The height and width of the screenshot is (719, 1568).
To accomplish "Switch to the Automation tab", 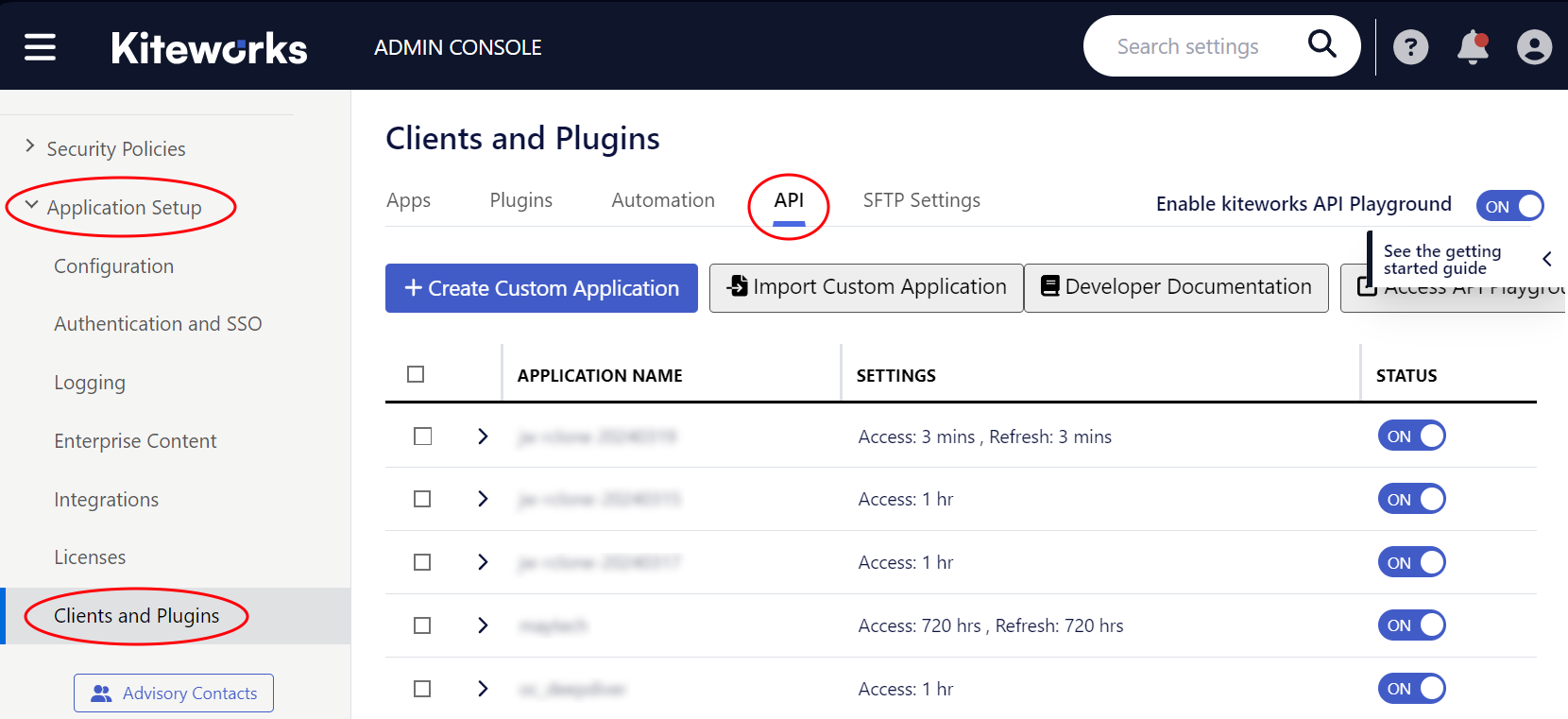I will pos(663,200).
